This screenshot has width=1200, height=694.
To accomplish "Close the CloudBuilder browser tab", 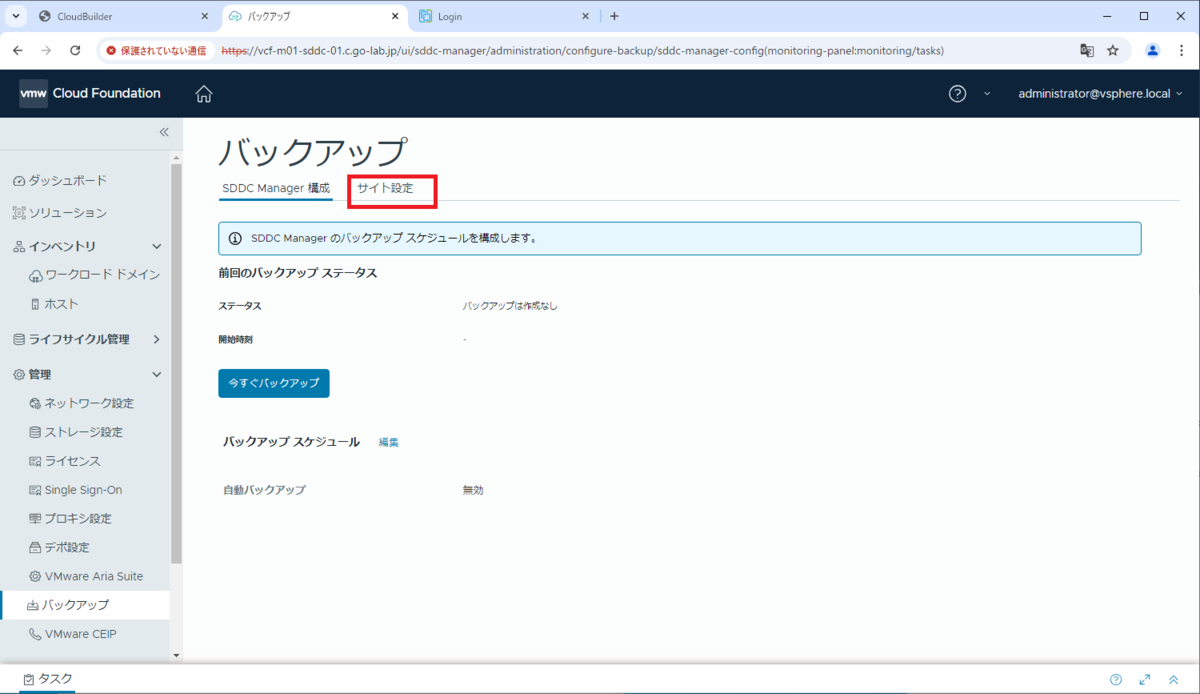I will [x=204, y=16].
